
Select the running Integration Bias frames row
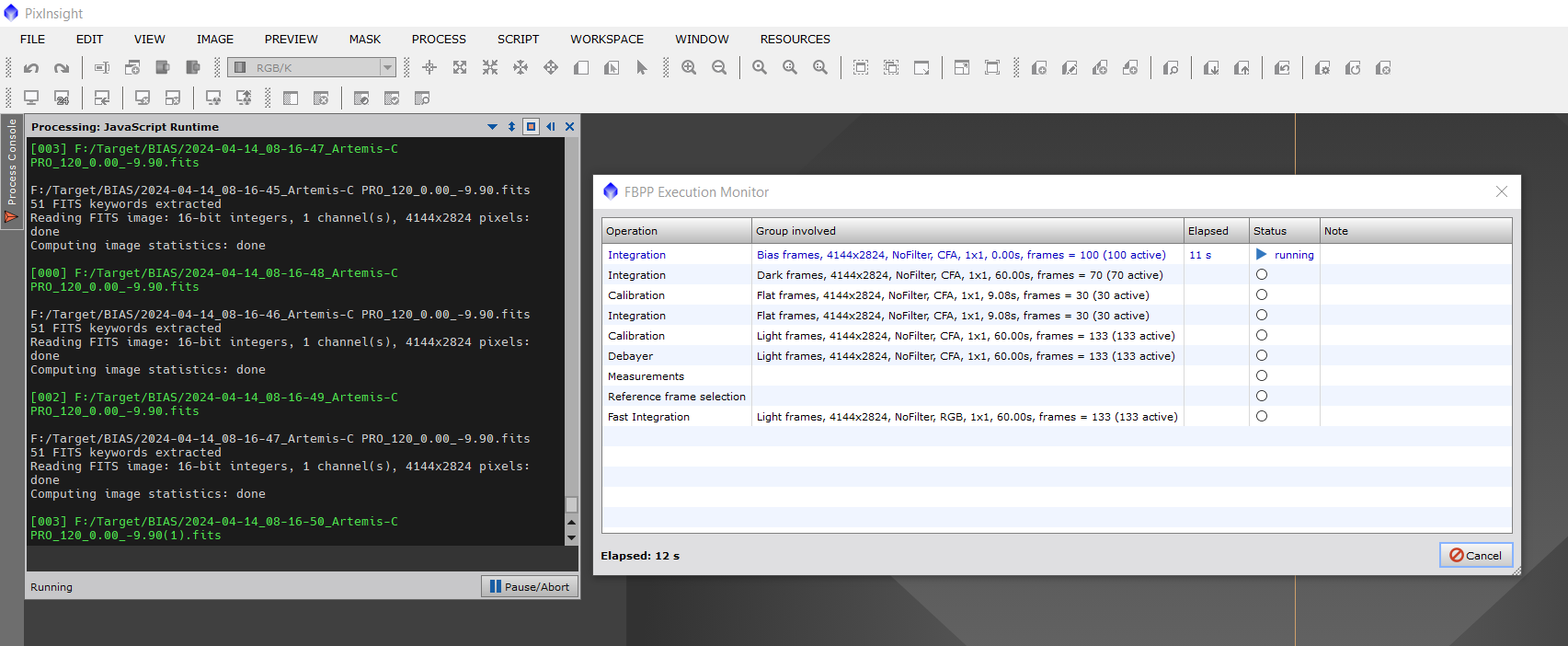tap(1057, 255)
